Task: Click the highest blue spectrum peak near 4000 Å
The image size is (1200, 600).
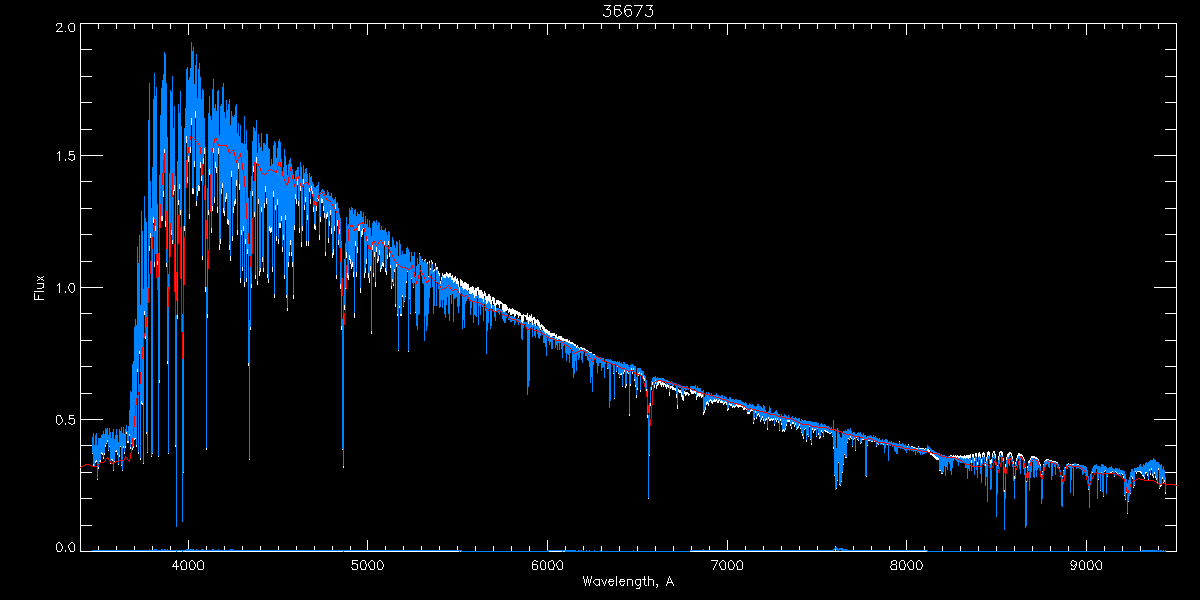Action: pyautogui.click(x=191, y=50)
